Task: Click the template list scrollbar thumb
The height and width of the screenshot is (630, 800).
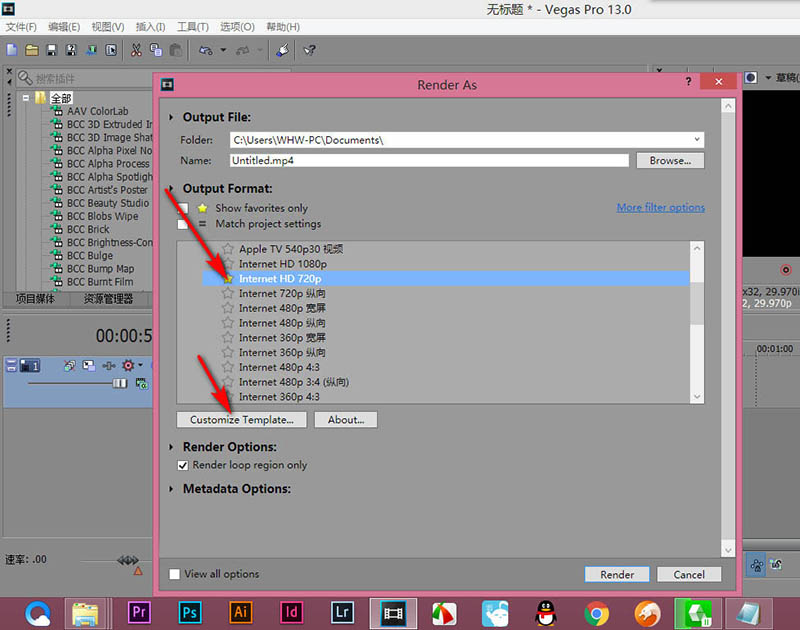Action: (x=697, y=303)
